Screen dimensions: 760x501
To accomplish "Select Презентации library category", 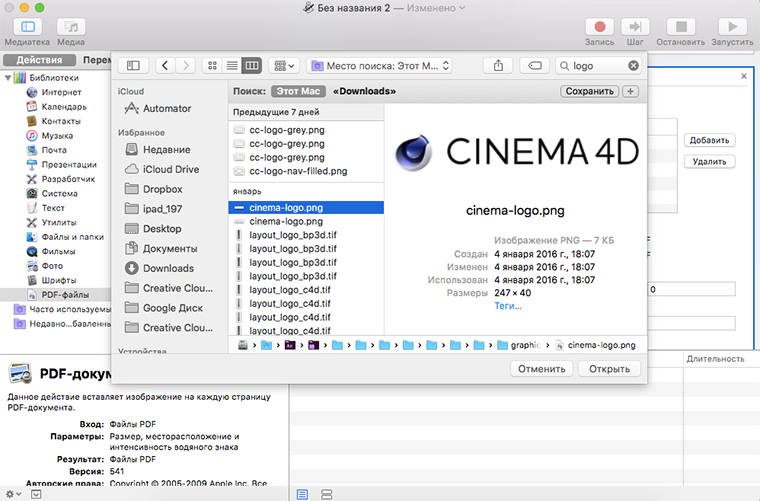I will coord(62,165).
